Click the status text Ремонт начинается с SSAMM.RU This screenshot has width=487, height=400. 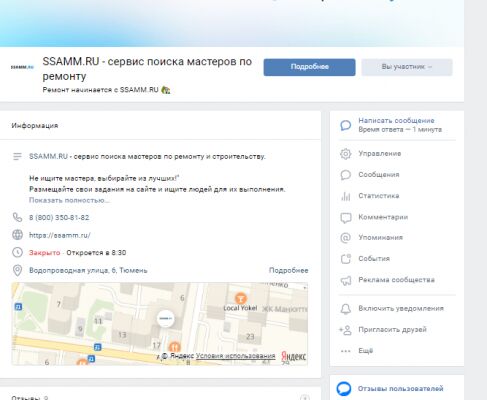[100, 90]
